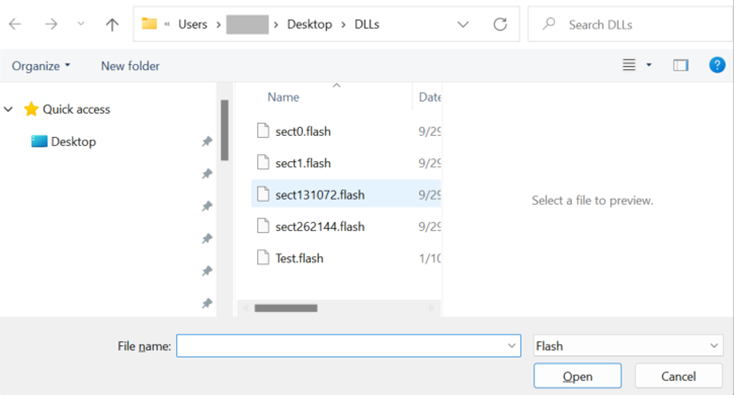Open the Flash file type dropdown
The width and height of the screenshot is (734, 395).
tap(628, 346)
